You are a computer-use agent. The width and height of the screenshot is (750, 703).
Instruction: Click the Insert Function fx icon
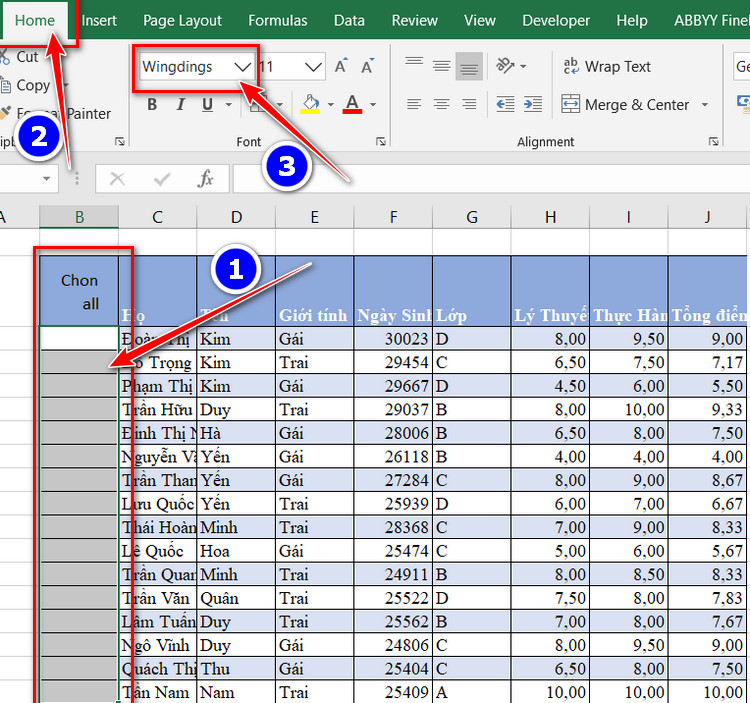pos(205,179)
